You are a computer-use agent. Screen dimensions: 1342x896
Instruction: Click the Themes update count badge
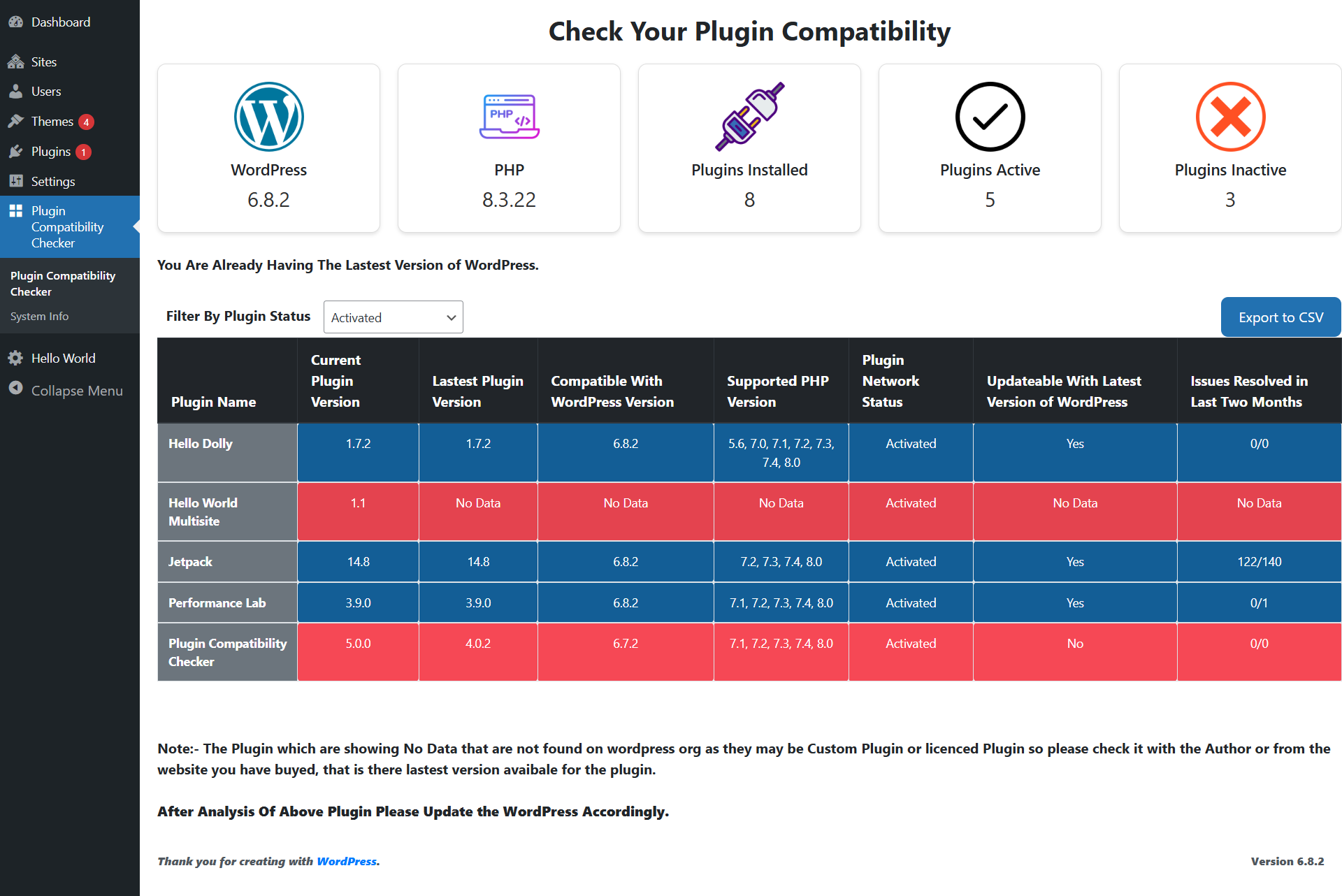click(x=86, y=122)
